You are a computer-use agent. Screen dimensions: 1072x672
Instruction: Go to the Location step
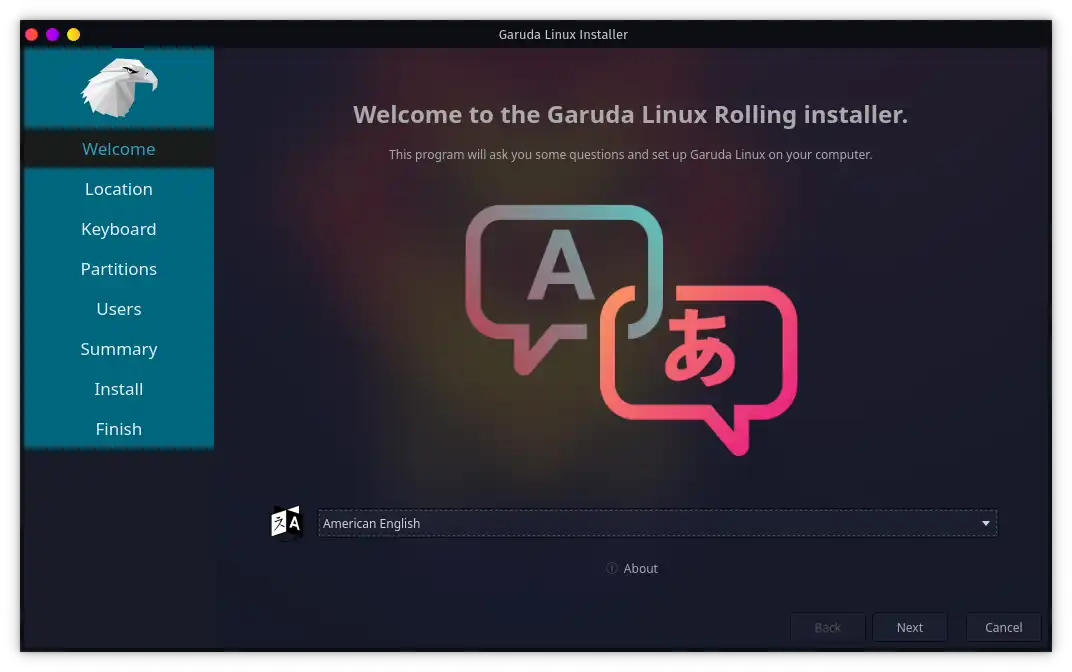(119, 189)
